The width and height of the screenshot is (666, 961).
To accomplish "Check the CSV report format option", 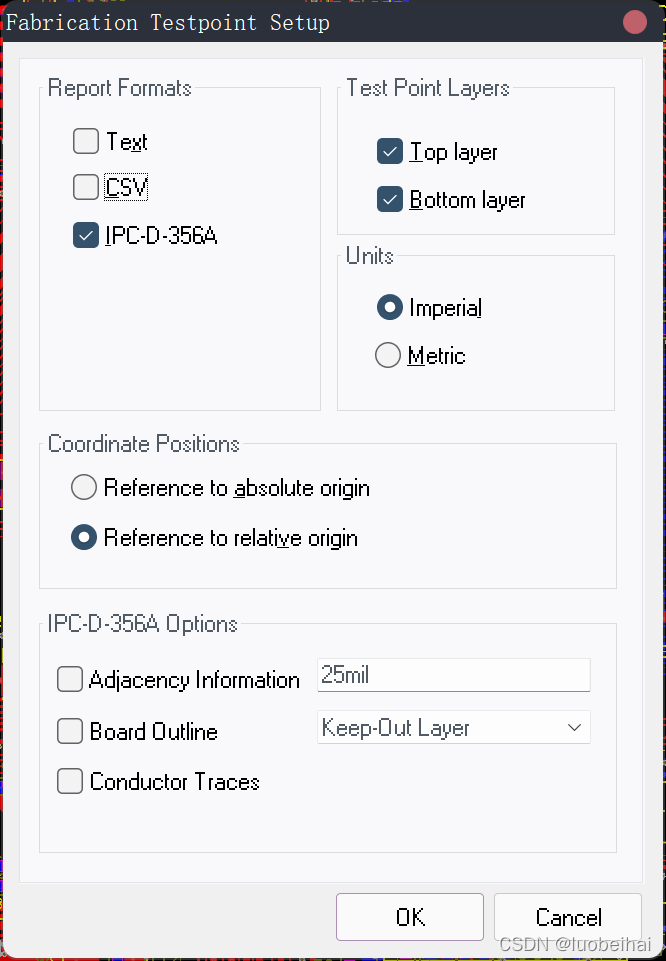I will coord(86,187).
